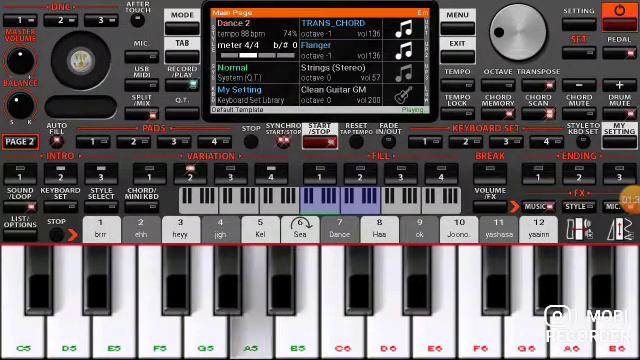The image size is (640, 360).
Task: Select Dance 2 style on display
Action: 258,29
